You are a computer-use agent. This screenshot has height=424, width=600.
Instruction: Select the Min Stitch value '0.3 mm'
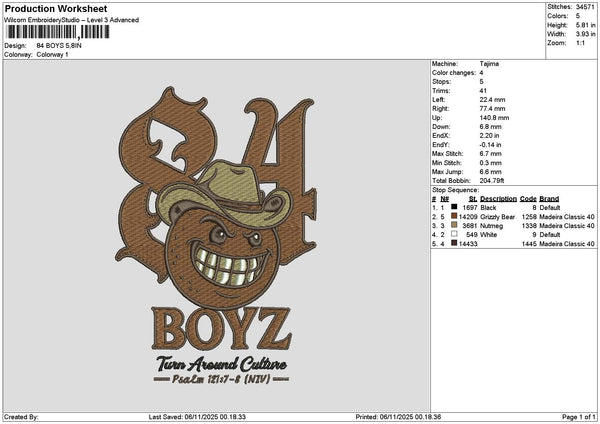[x=491, y=163]
